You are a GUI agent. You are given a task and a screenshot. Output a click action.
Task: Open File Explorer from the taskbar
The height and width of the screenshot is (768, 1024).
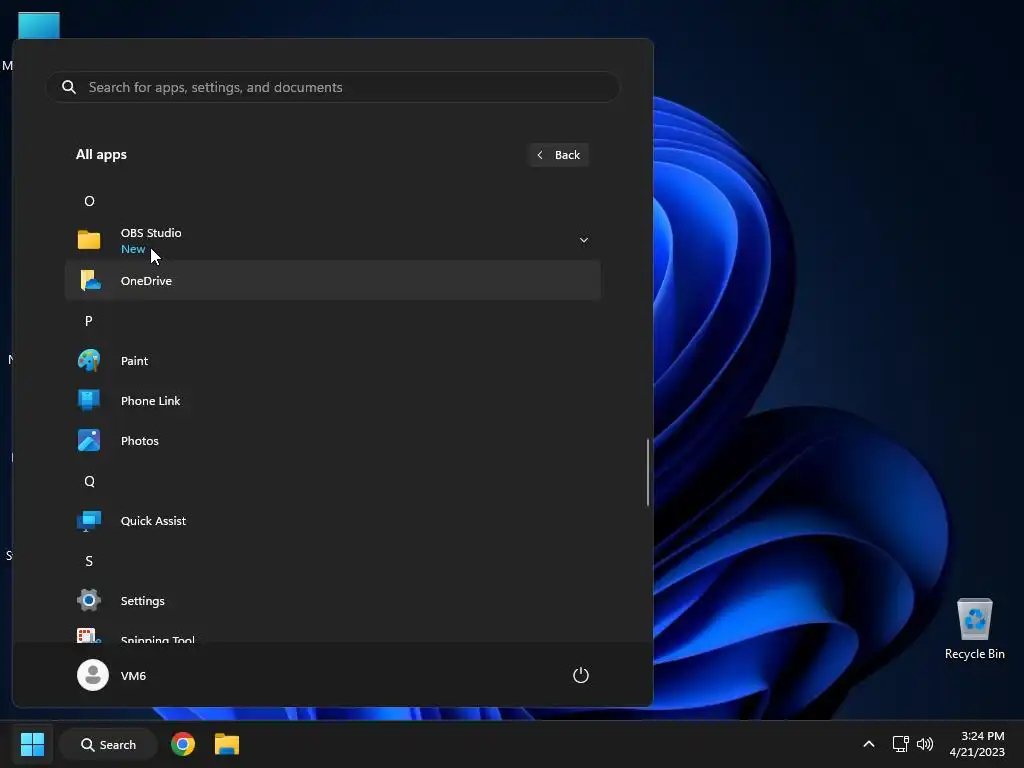227,744
